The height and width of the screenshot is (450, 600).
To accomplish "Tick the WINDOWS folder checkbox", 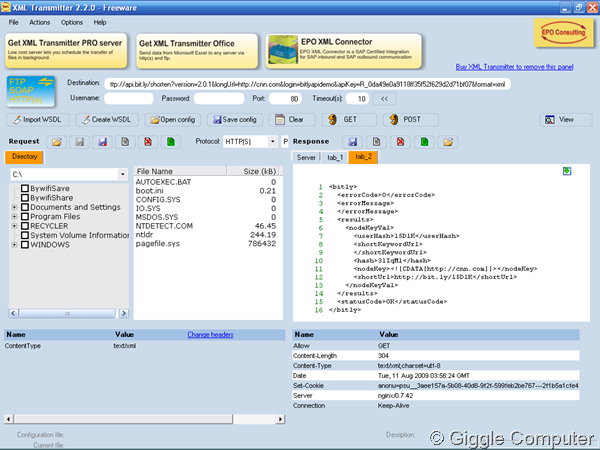I will click(x=25, y=245).
